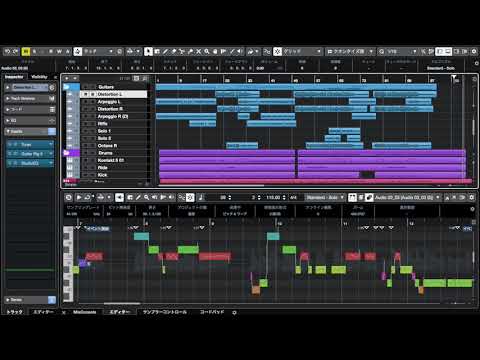Open the 1/16 quantize value dropdown
Viewport: 480px width, 360px height.
point(402,51)
